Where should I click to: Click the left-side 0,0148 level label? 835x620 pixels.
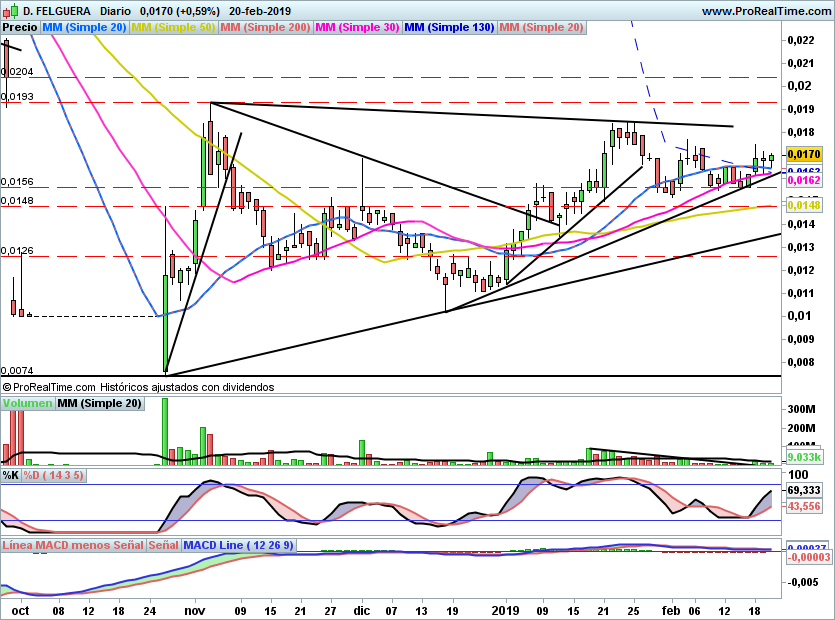coord(17,201)
